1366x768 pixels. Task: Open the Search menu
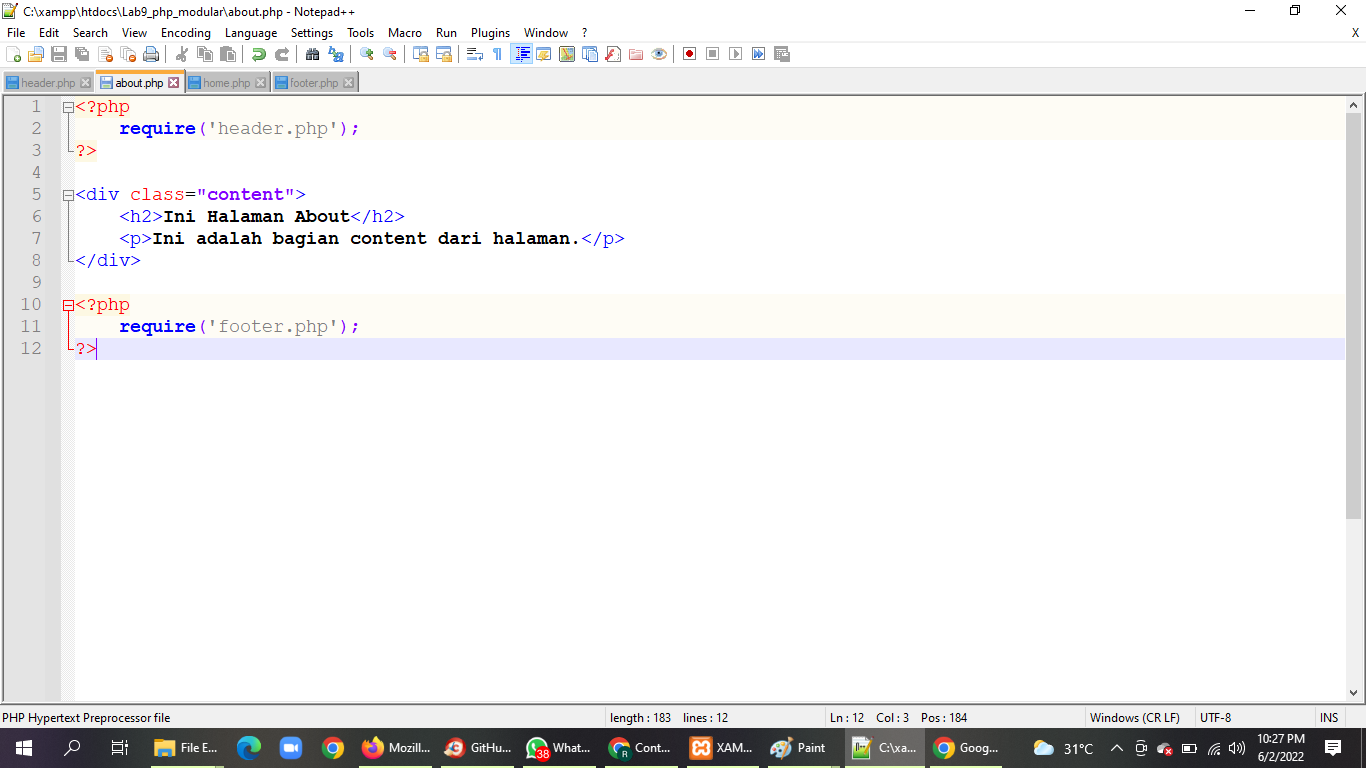click(90, 32)
